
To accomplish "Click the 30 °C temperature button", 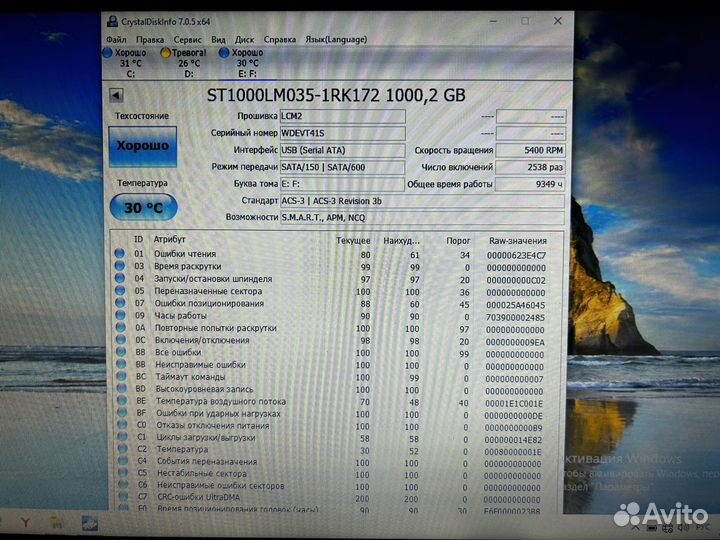I will [x=144, y=208].
